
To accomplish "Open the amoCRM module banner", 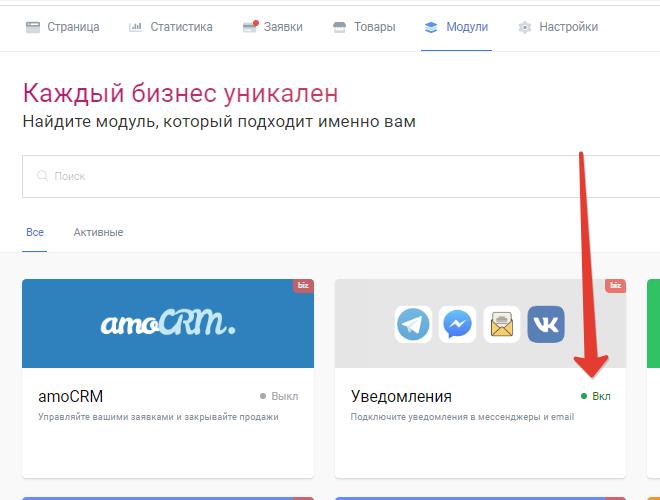I will click(x=168, y=324).
